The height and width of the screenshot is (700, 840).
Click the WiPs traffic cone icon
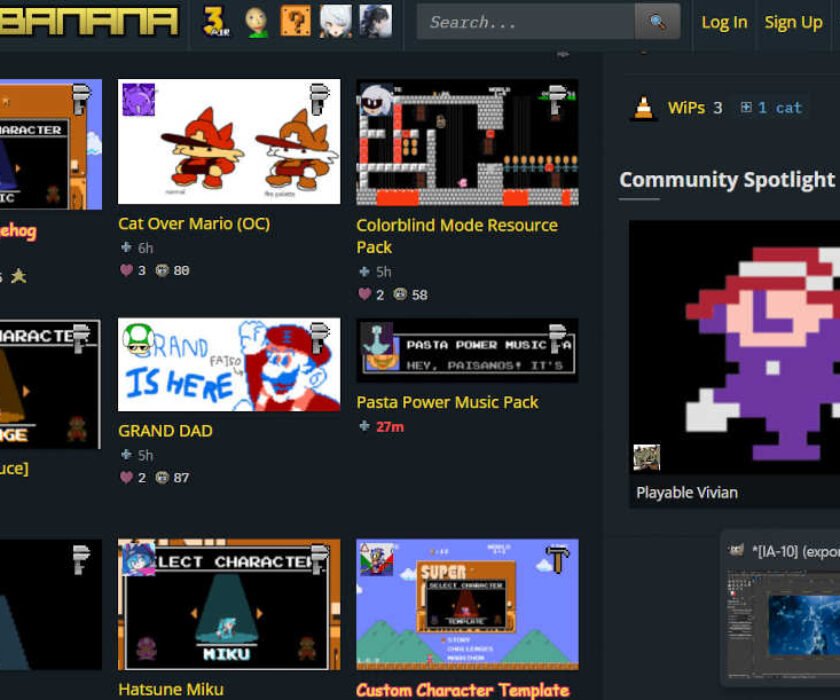pyautogui.click(x=644, y=108)
